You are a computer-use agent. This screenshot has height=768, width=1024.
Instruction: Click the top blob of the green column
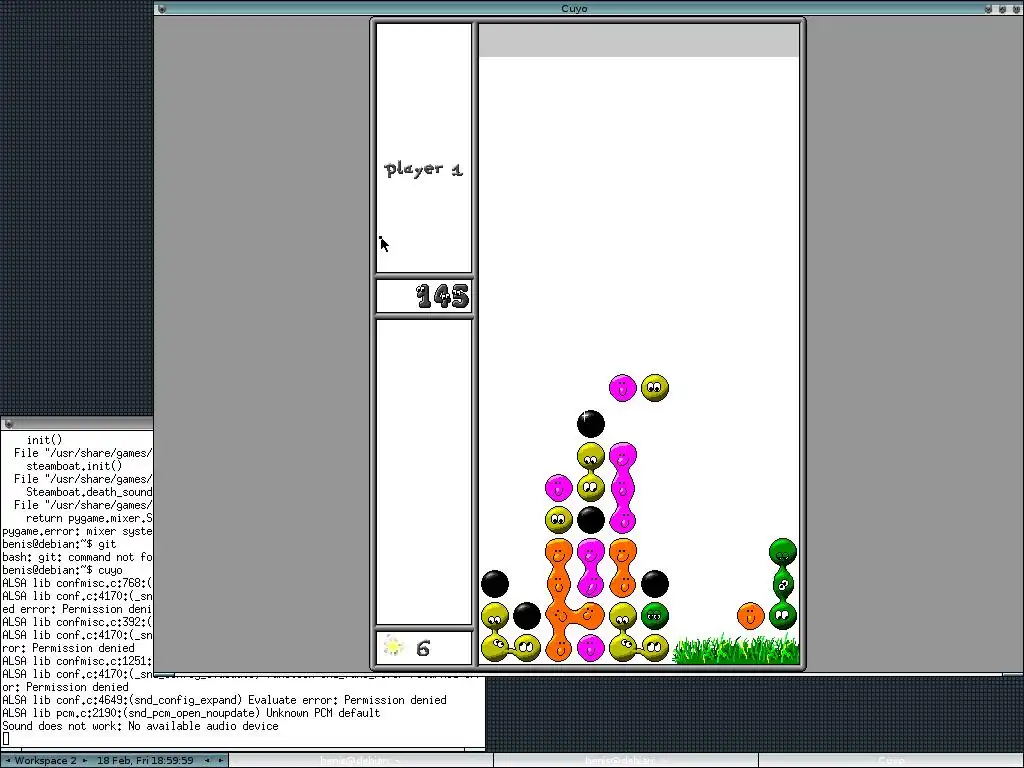point(782,552)
